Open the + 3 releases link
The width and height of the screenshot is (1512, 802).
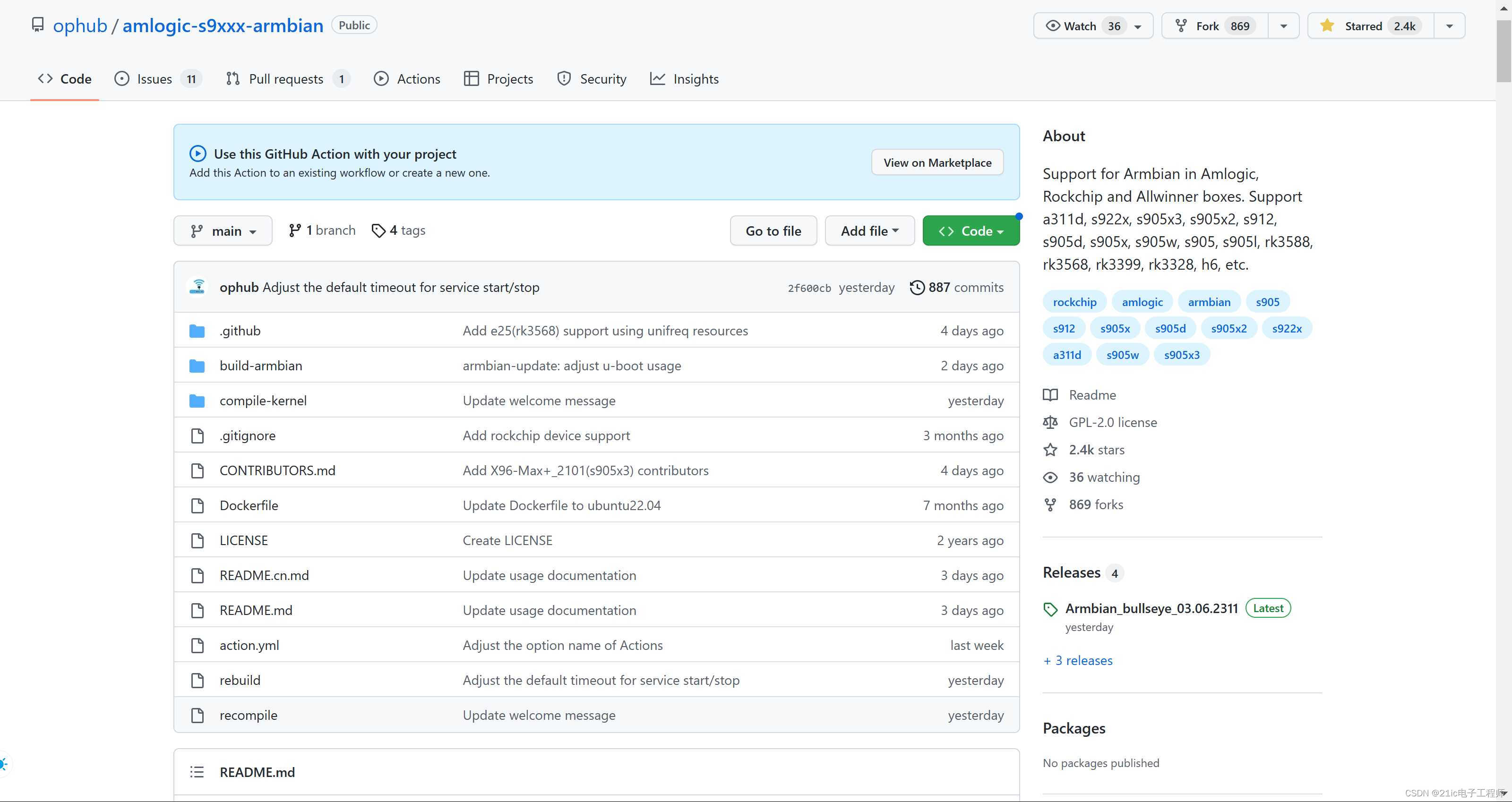pyautogui.click(x=1078, y=661)
